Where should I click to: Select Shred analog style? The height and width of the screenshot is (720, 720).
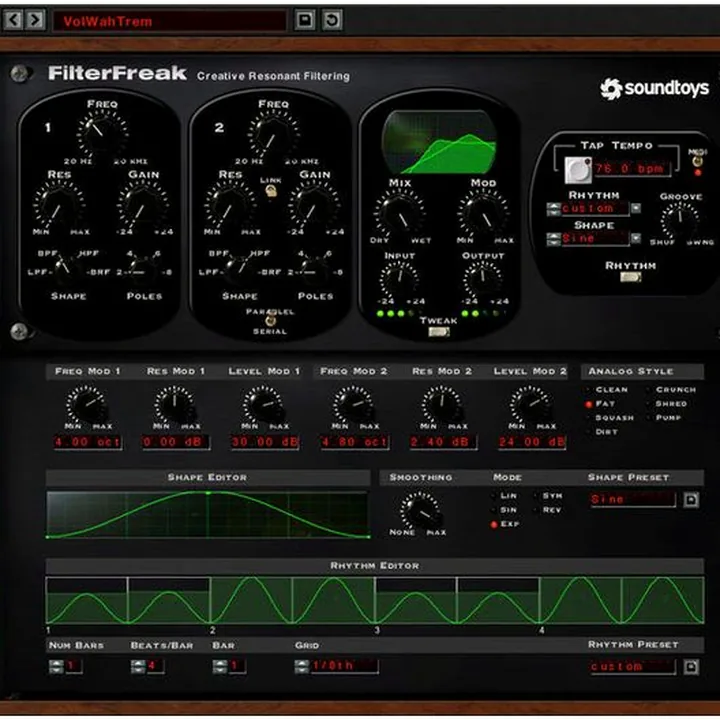667,404
